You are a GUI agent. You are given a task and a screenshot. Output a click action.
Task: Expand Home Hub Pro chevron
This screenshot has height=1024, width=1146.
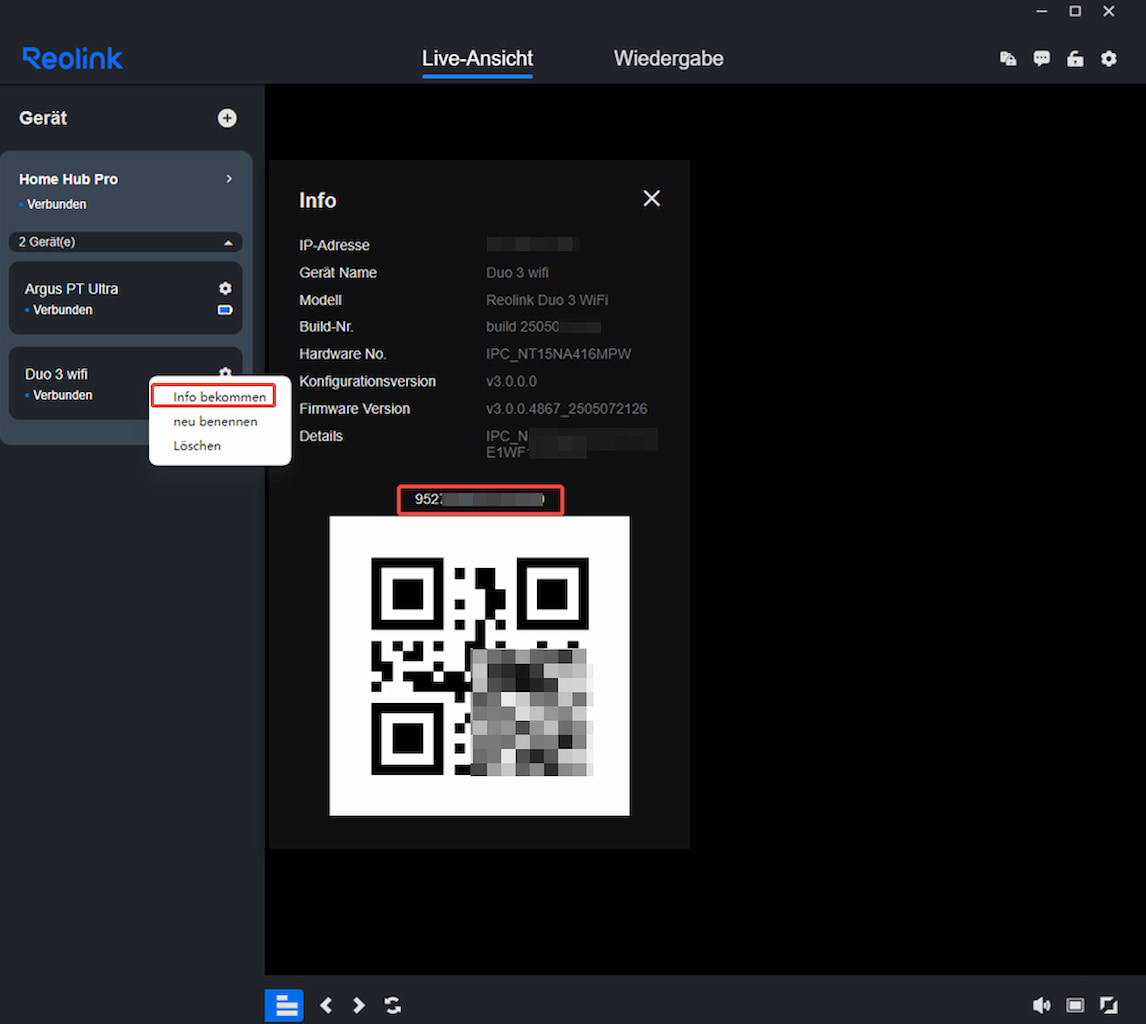click(x=229, y=179)
